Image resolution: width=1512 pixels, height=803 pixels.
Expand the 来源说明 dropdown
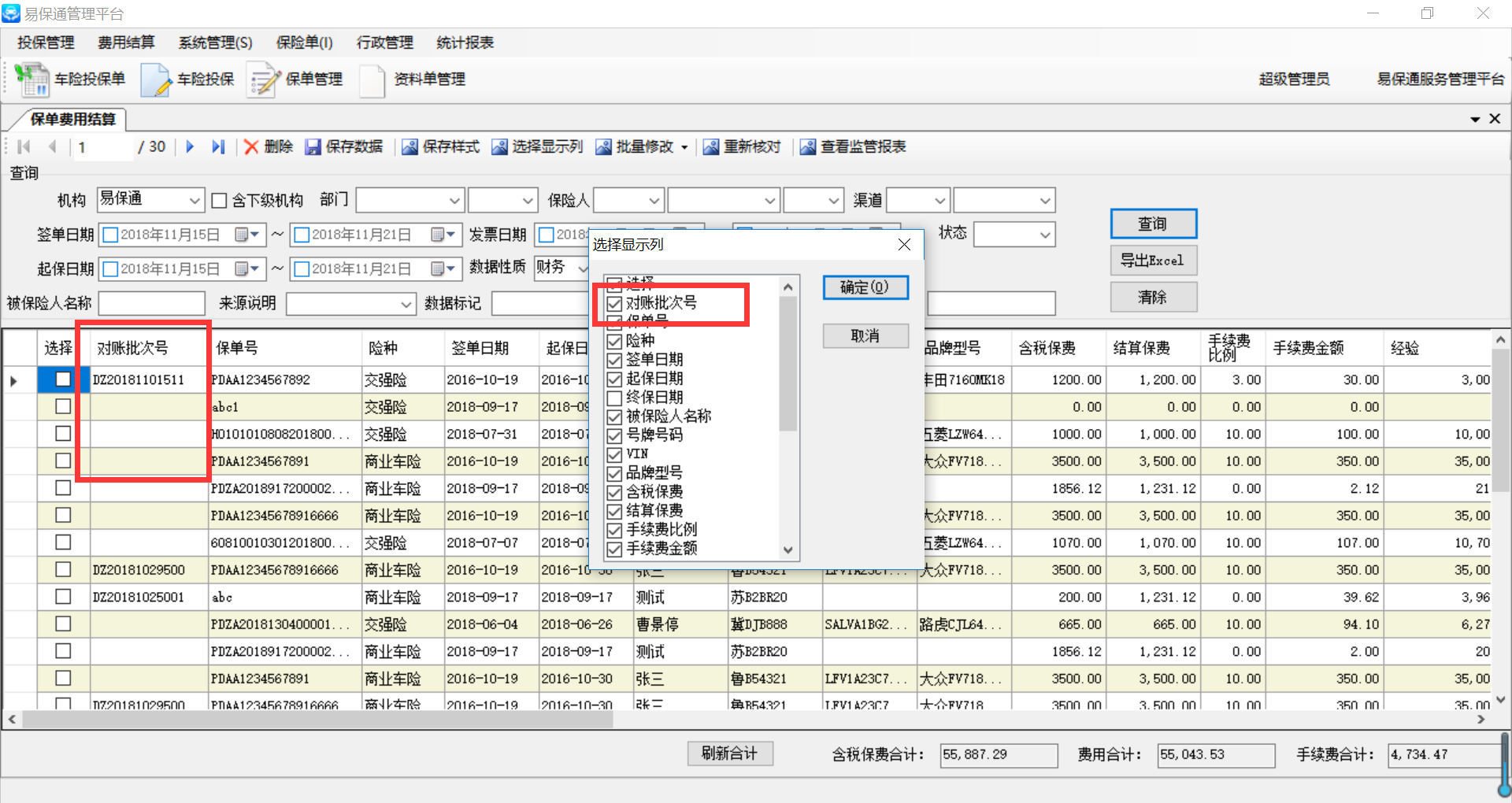click(x=406, y=304)
